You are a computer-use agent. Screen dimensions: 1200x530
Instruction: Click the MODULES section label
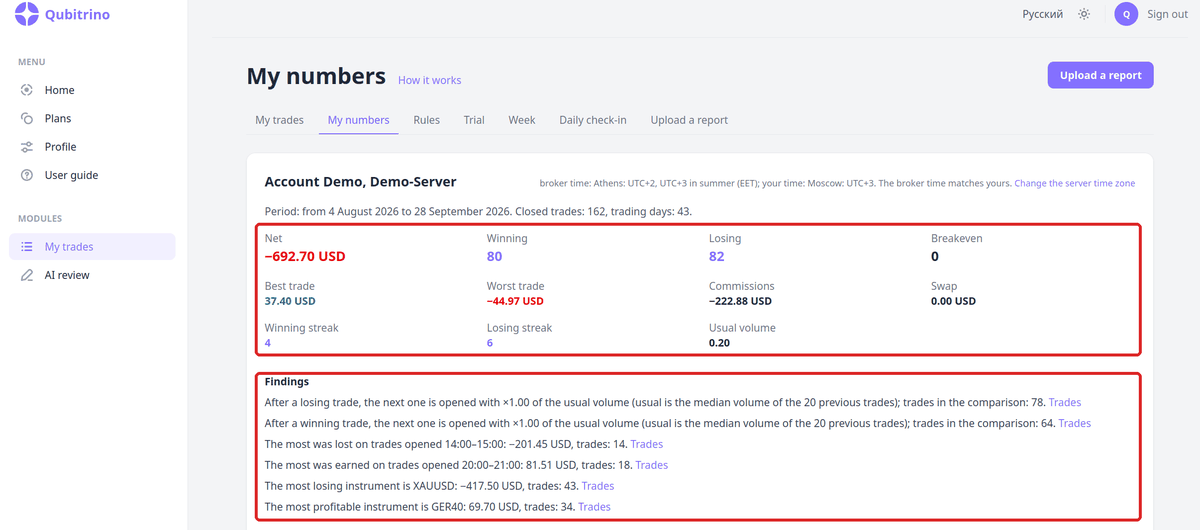40,218
